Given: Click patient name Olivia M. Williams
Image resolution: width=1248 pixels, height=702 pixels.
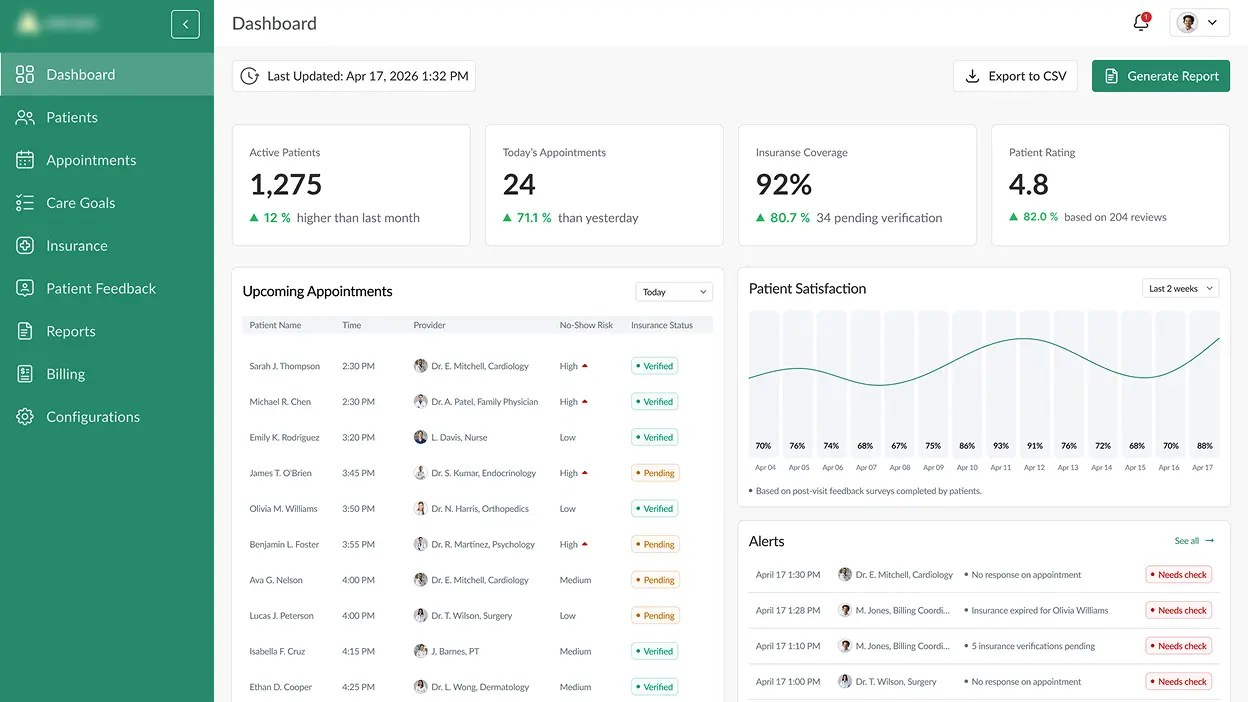Looking at the screenshot, I should [283, 509].
